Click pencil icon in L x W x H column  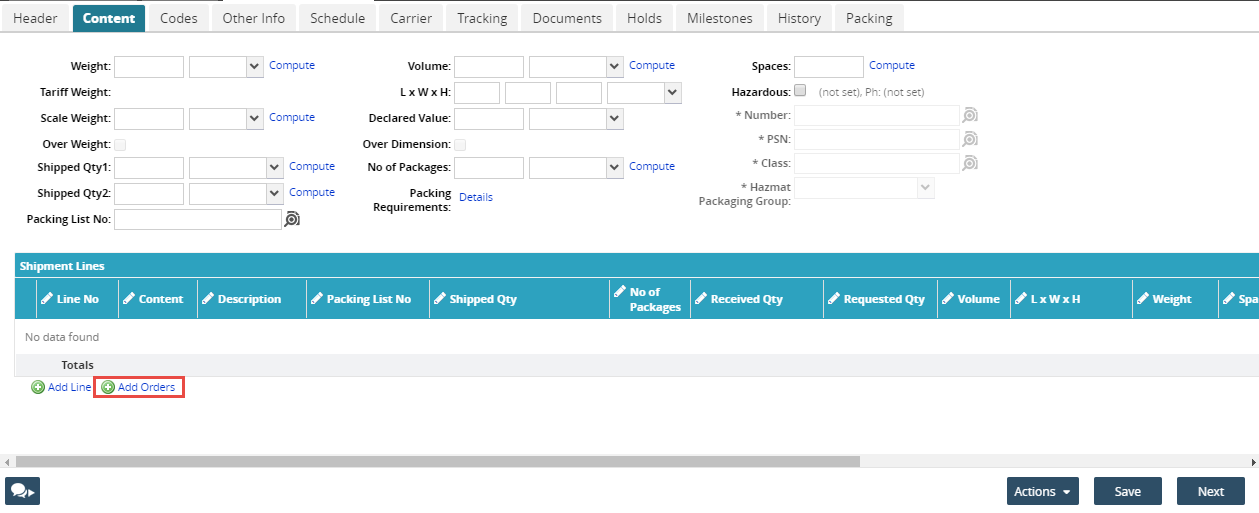[x=1020, y=298]
